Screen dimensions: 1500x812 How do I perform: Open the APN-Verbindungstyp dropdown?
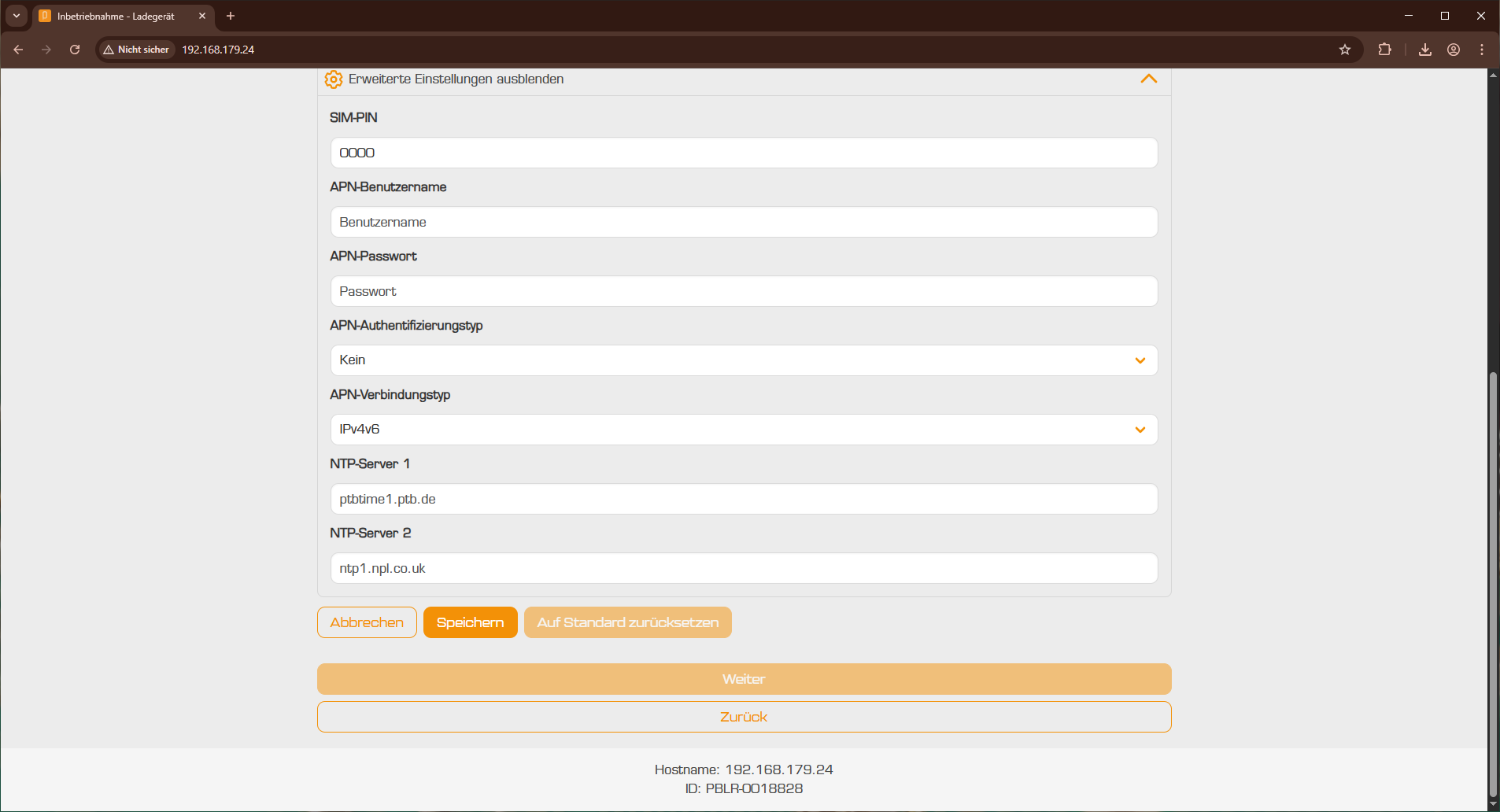click(744, 430)
